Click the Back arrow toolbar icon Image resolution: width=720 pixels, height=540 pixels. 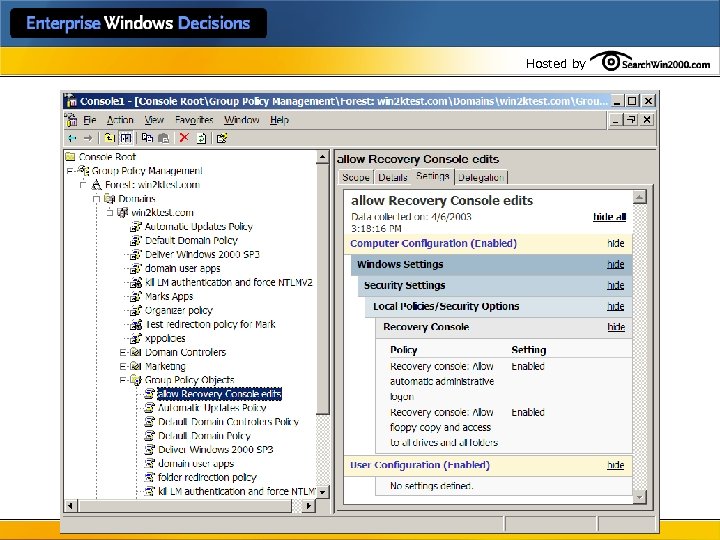(73, 138)
